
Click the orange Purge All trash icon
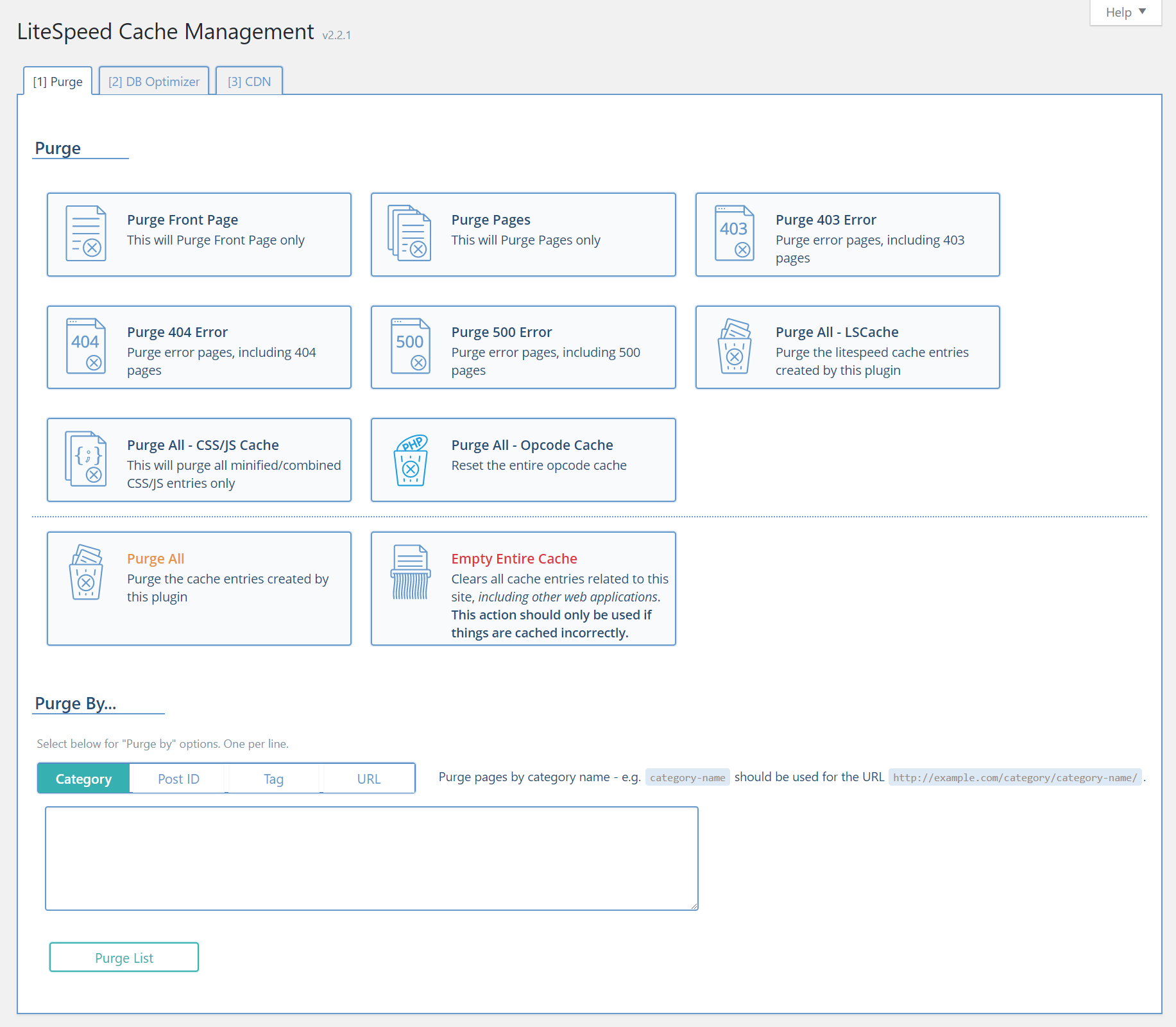click(86, 572)
